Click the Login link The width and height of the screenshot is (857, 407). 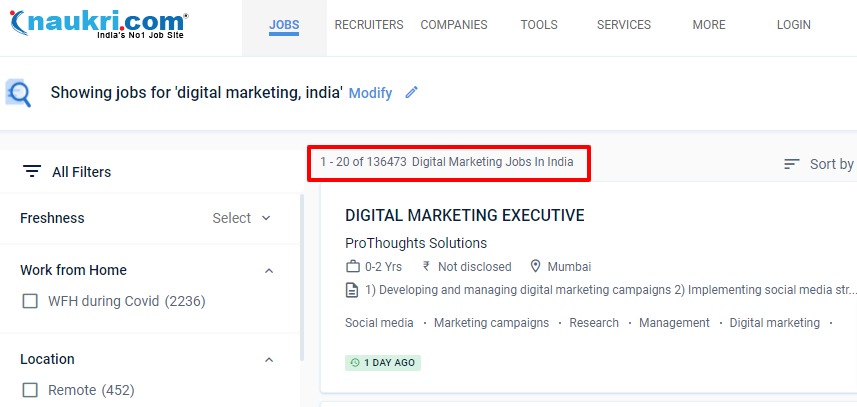click(x=794, y=25)
